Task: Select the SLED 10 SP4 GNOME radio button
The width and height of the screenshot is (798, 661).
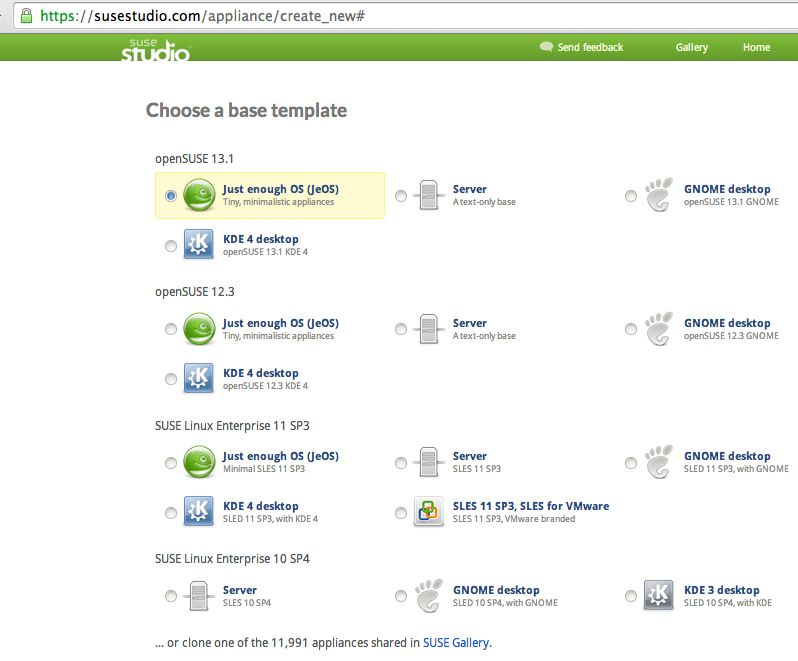Action: pos(401,596)
